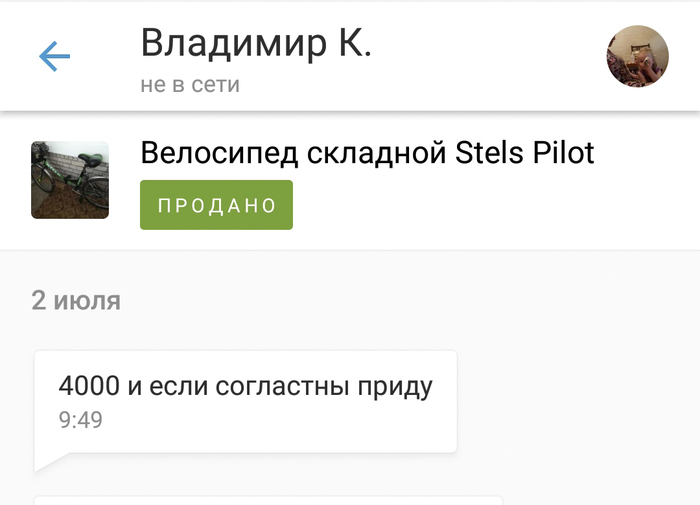Open Владимир К. round avatar photo
This screenshot has height=505, width=700.
tap(638, 56)
